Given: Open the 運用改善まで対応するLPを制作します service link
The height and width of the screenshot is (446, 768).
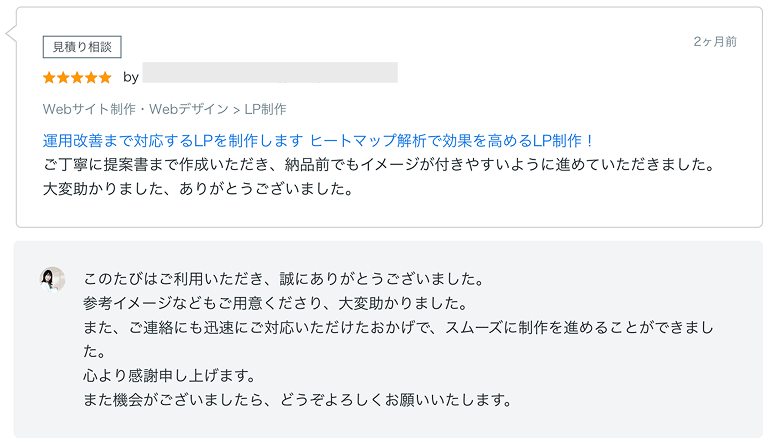Looking at the screenshot, I should click(172, 140).
